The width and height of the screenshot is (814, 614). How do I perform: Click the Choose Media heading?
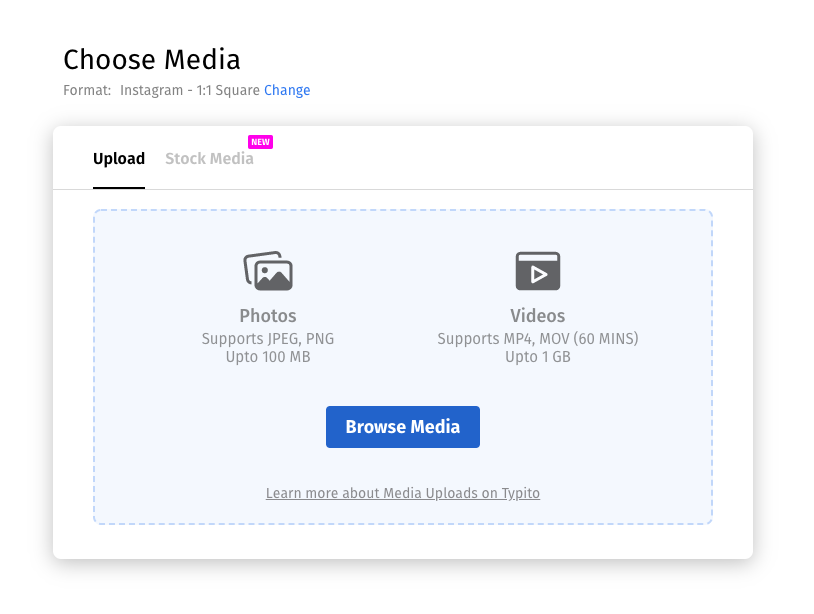click(x=152, y=59)
